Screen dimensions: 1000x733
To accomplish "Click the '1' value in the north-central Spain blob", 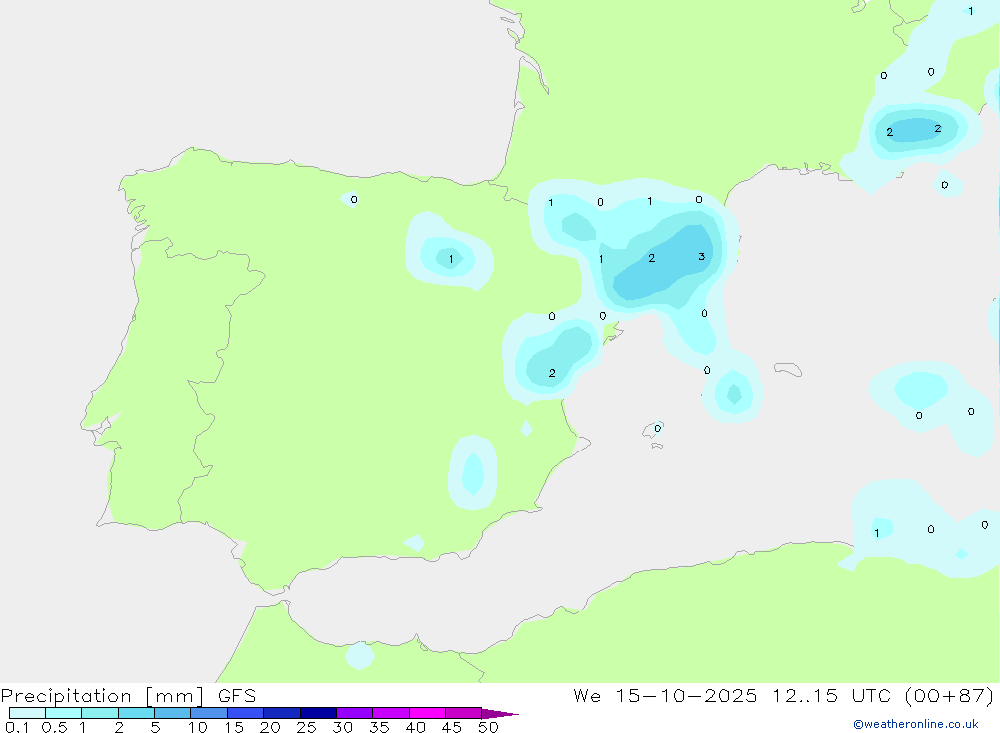I will (451, 259).
